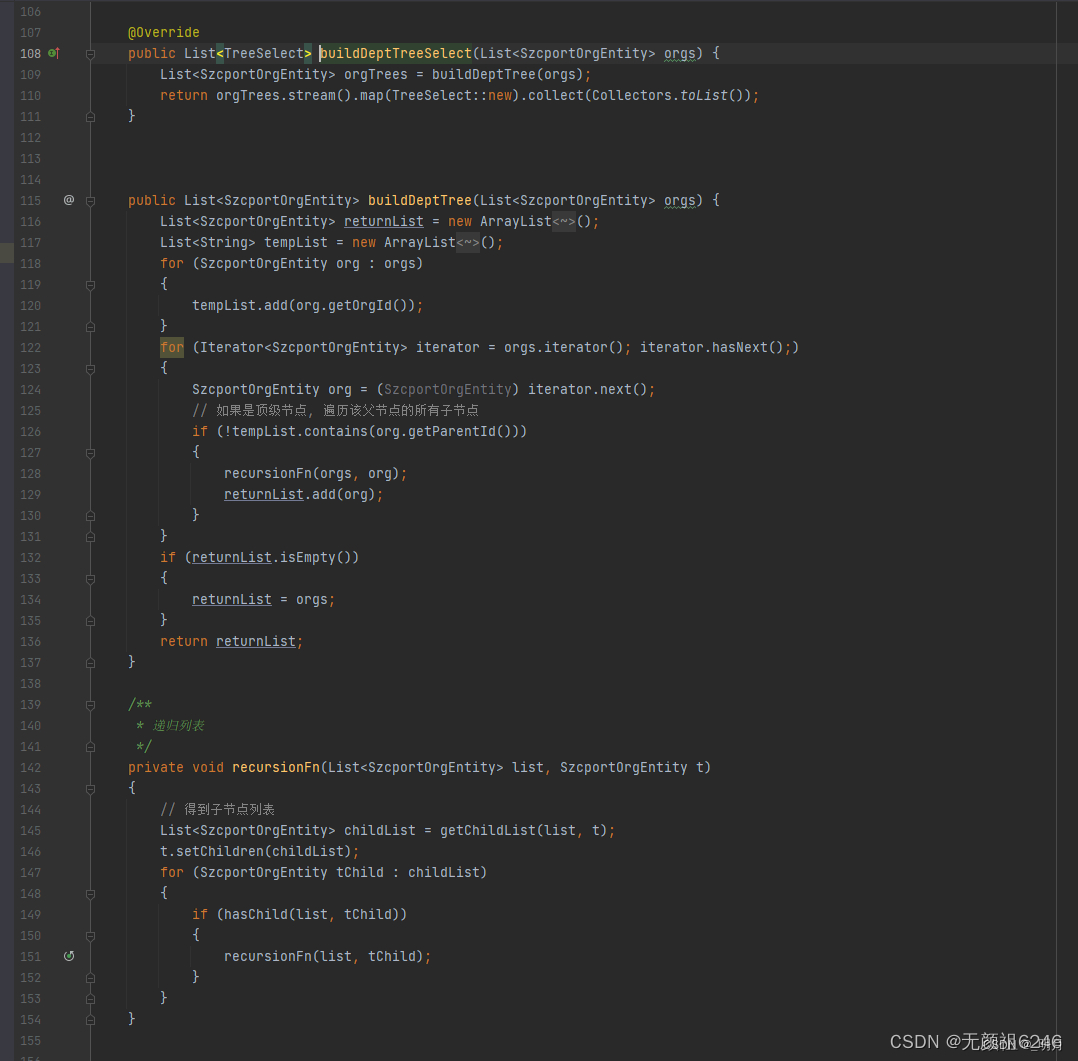Click the returnList declaration on line 116
Image resolution: width=1078 pixels, height=1061 pixels.
(x=384, y=221)
